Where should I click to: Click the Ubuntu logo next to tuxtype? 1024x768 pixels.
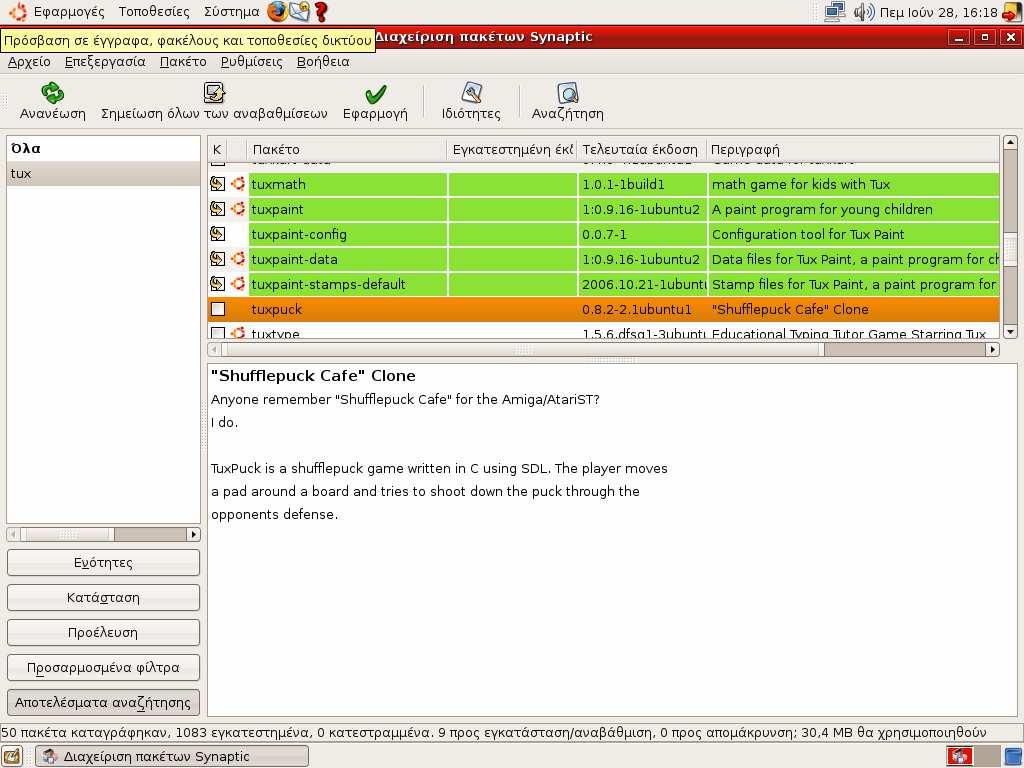[238, 332]
